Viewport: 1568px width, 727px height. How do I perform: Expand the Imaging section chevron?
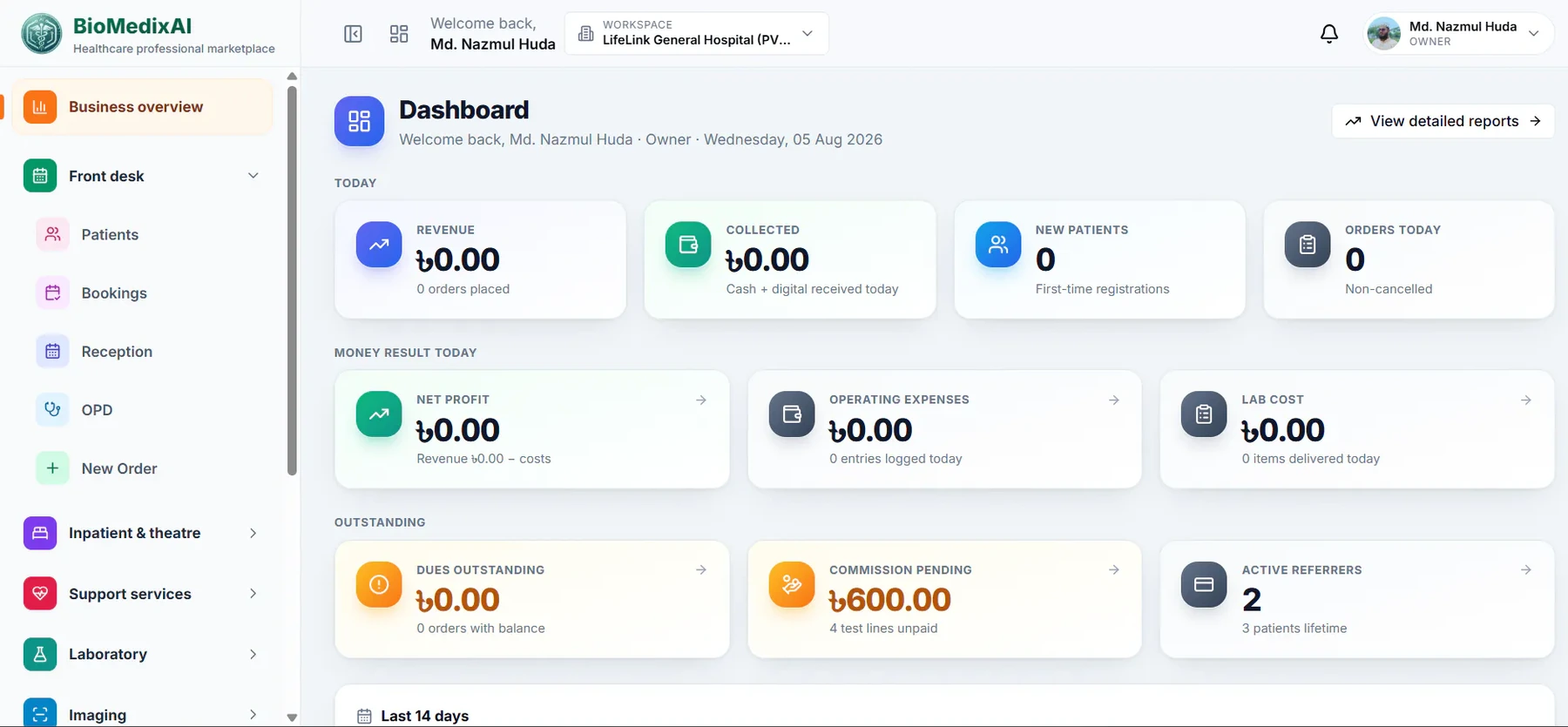coord(253,715)
